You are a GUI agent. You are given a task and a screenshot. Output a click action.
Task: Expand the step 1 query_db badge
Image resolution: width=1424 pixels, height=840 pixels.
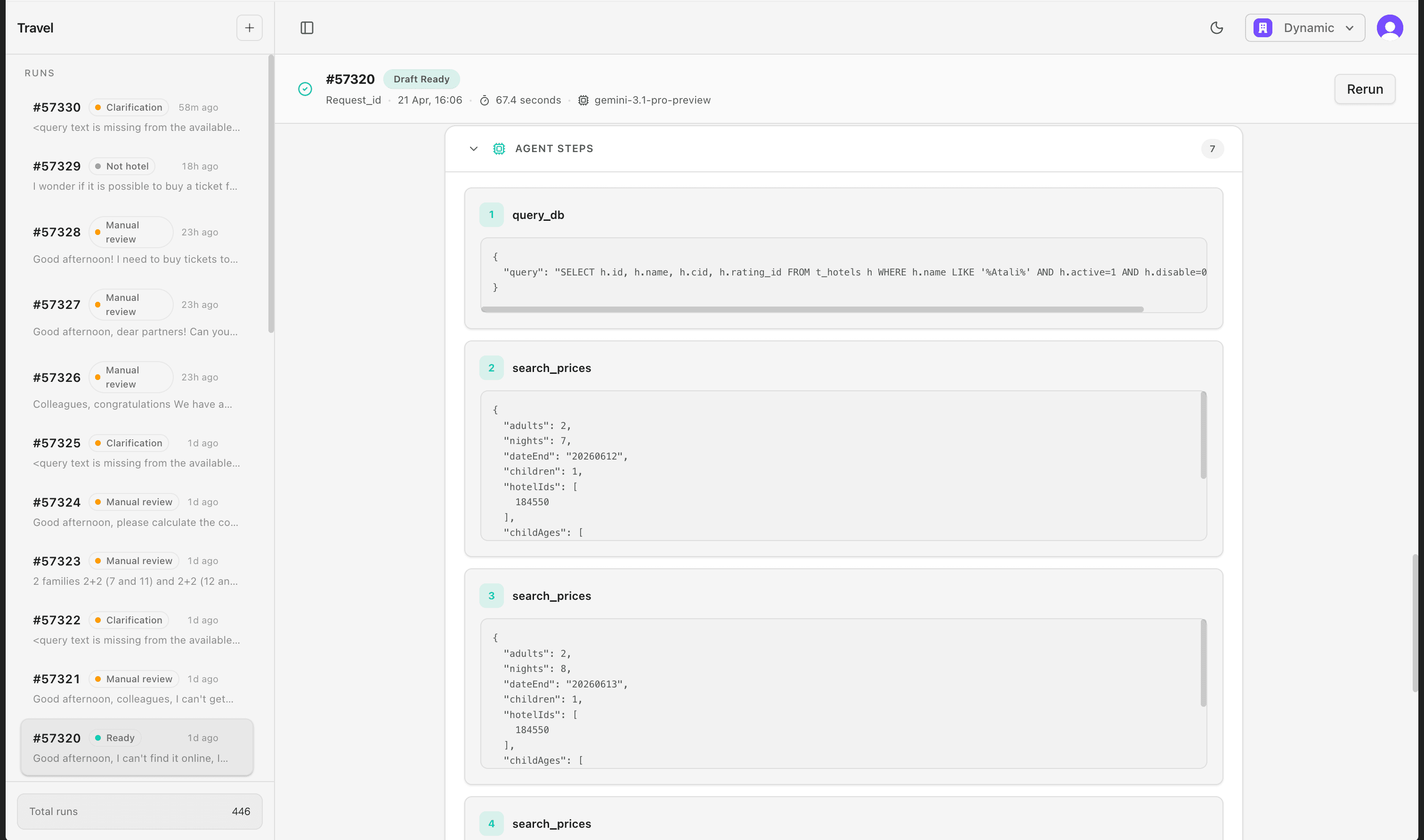point(491,215)
